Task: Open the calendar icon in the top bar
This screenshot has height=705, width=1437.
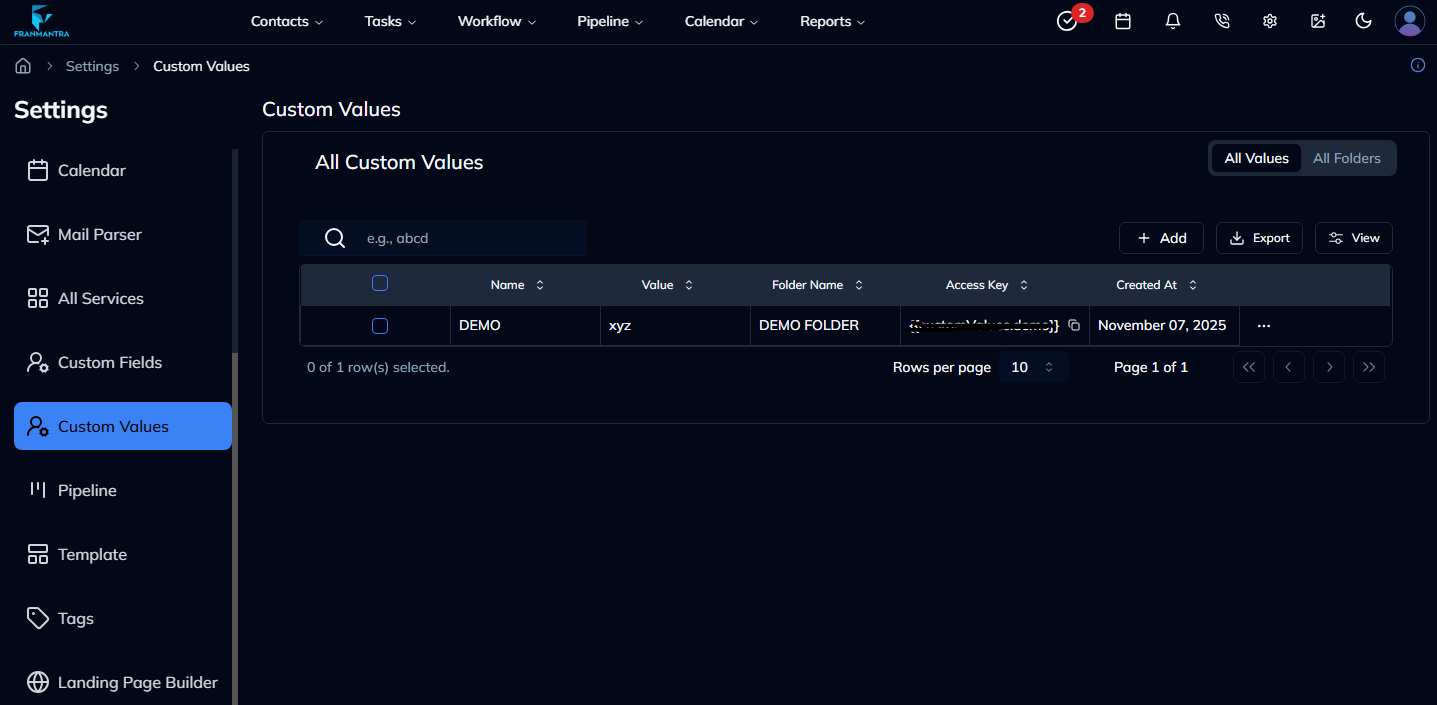Action: [x=1122, y=20]
